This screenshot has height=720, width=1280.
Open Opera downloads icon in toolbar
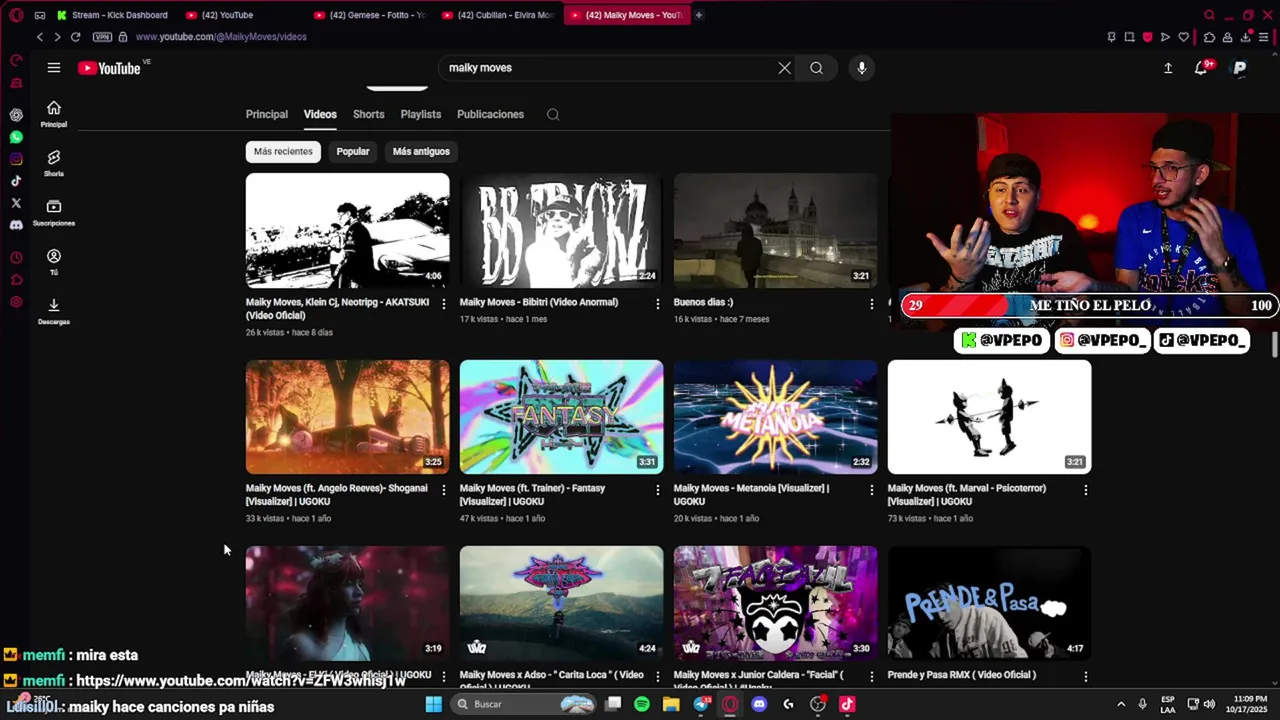tap(1247, 37)
